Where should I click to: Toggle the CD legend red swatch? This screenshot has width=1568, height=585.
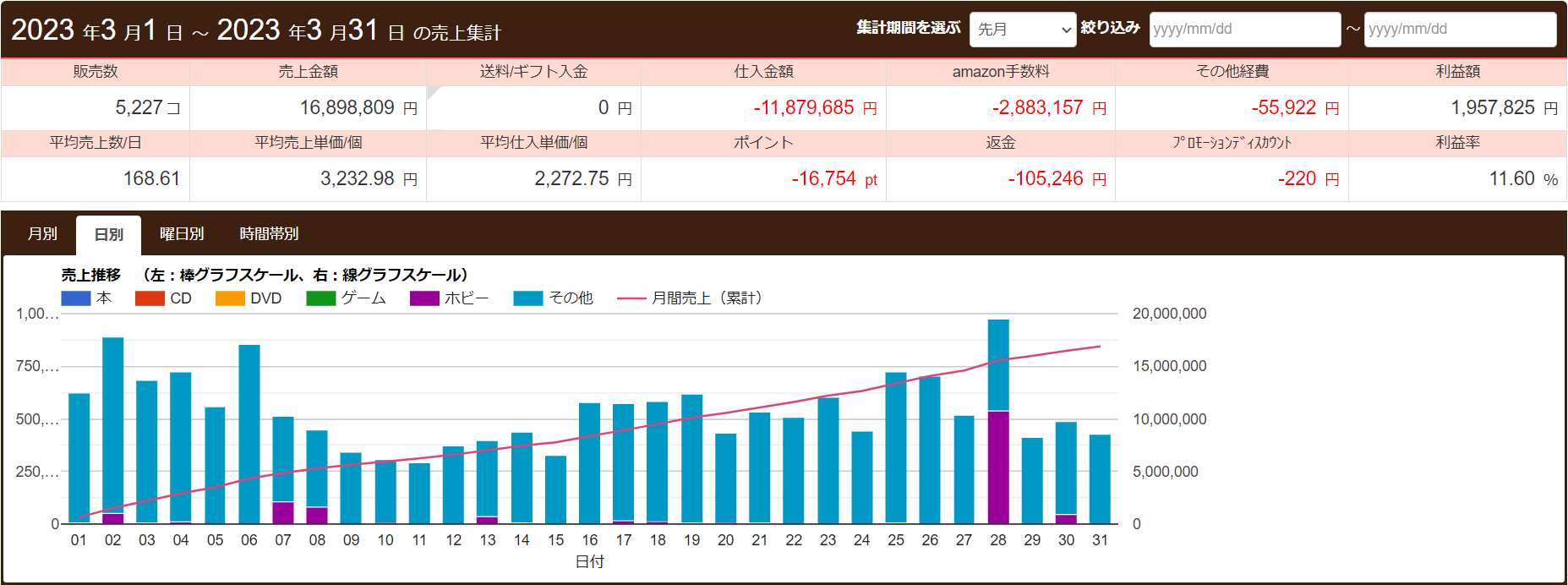click(150, 298)
